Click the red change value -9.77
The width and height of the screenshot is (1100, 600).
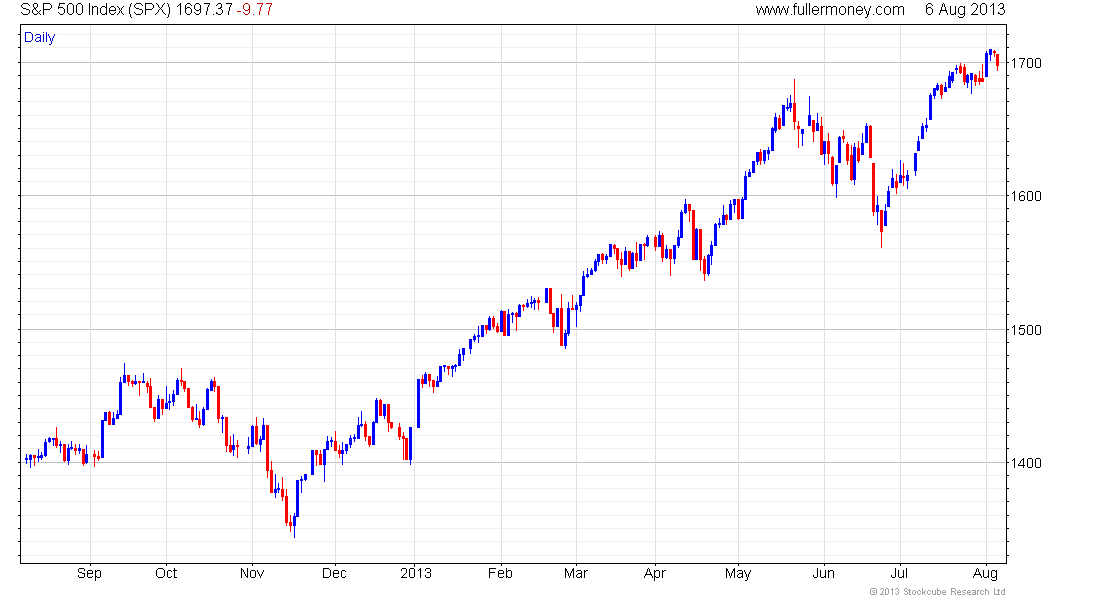click(x=254, y=9)
